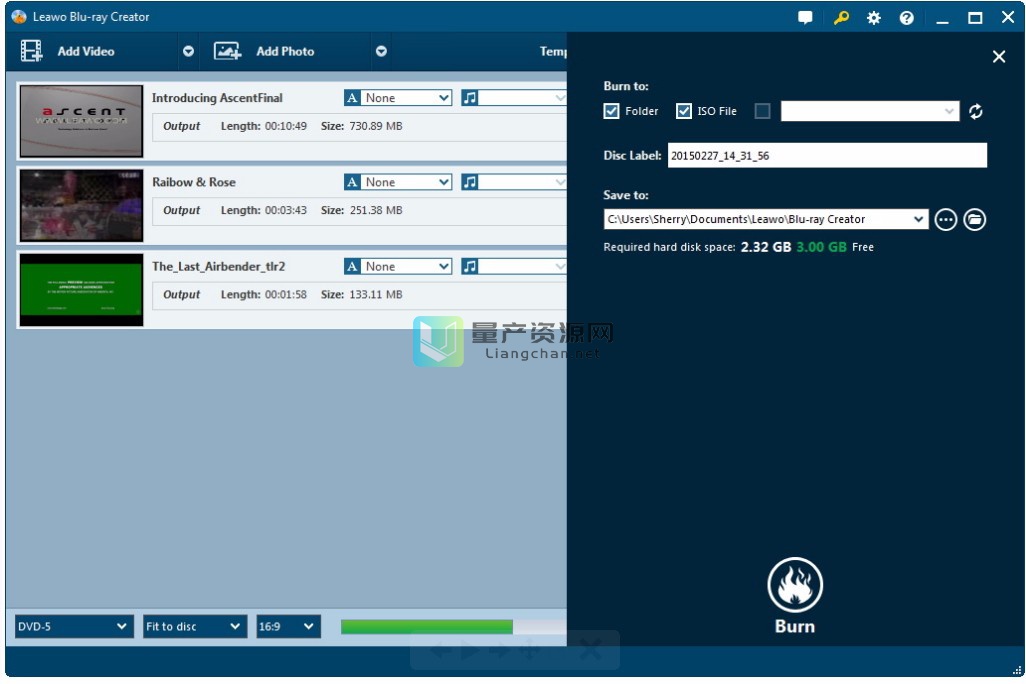Click the Add Photo button label
This screenshot has width=1026, height=684.
285,51
